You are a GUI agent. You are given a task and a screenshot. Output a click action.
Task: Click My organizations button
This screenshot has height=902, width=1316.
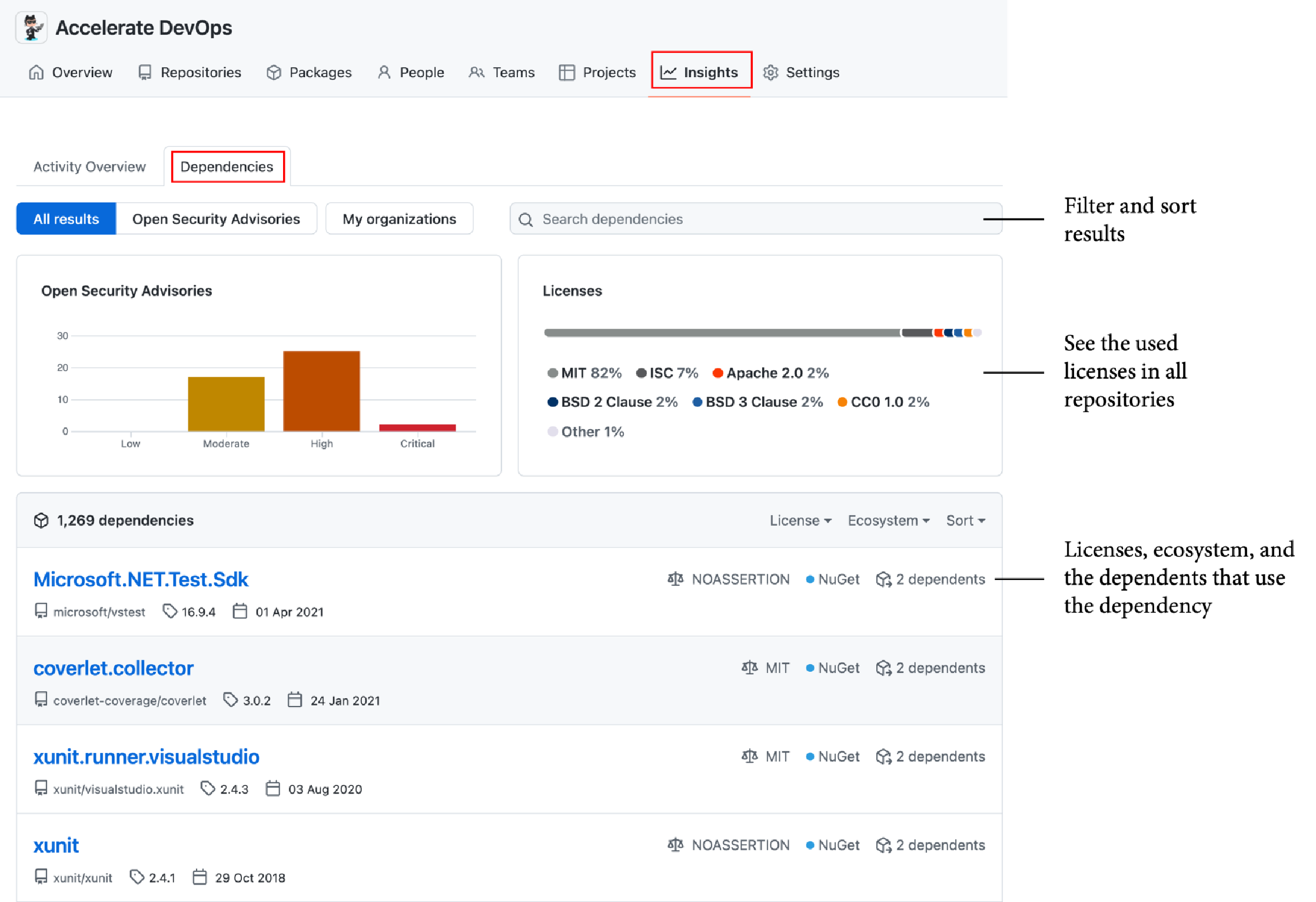[399, 219]
